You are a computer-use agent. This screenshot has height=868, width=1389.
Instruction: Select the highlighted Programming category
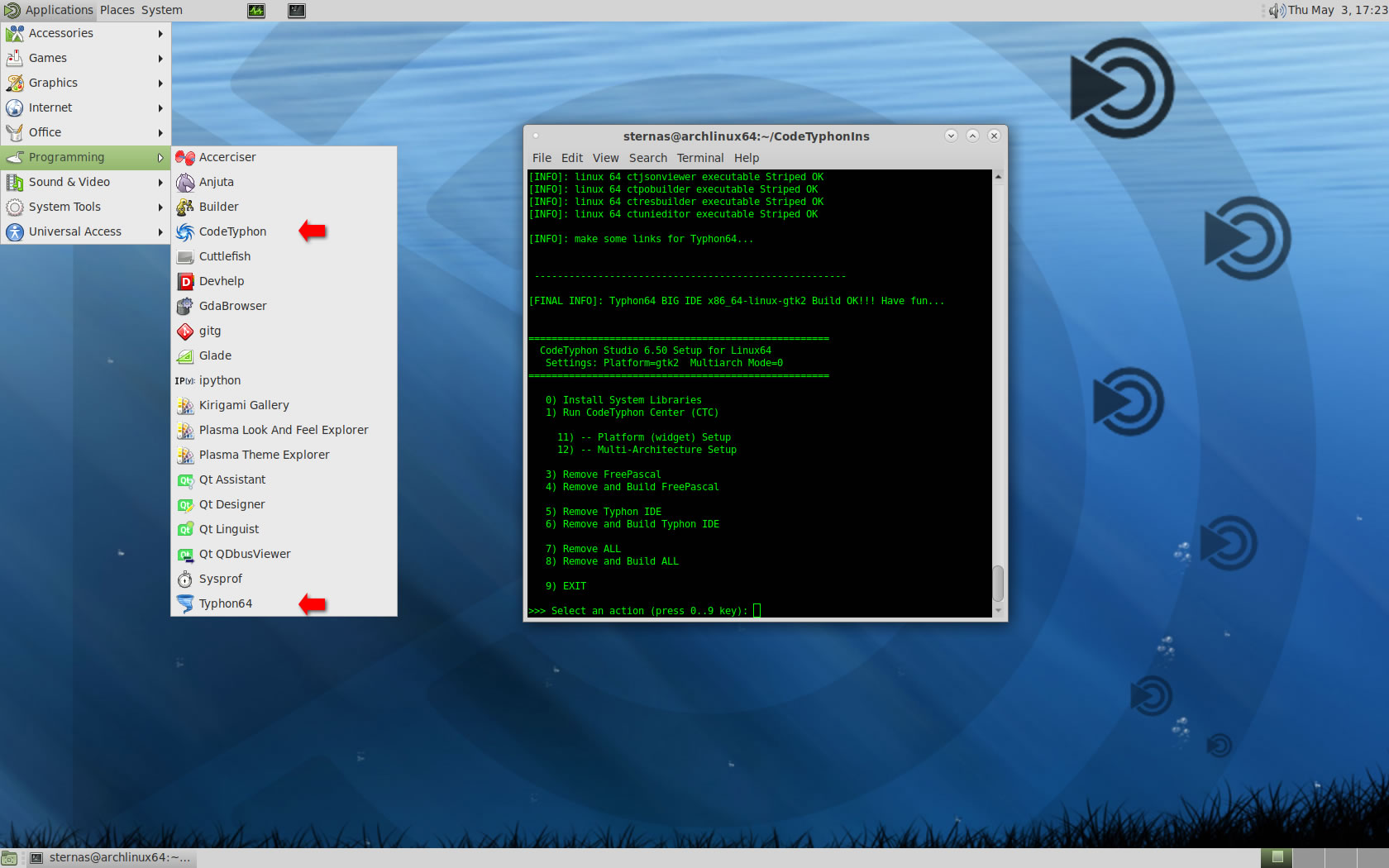pyautogui.click(x=85, y=157)
